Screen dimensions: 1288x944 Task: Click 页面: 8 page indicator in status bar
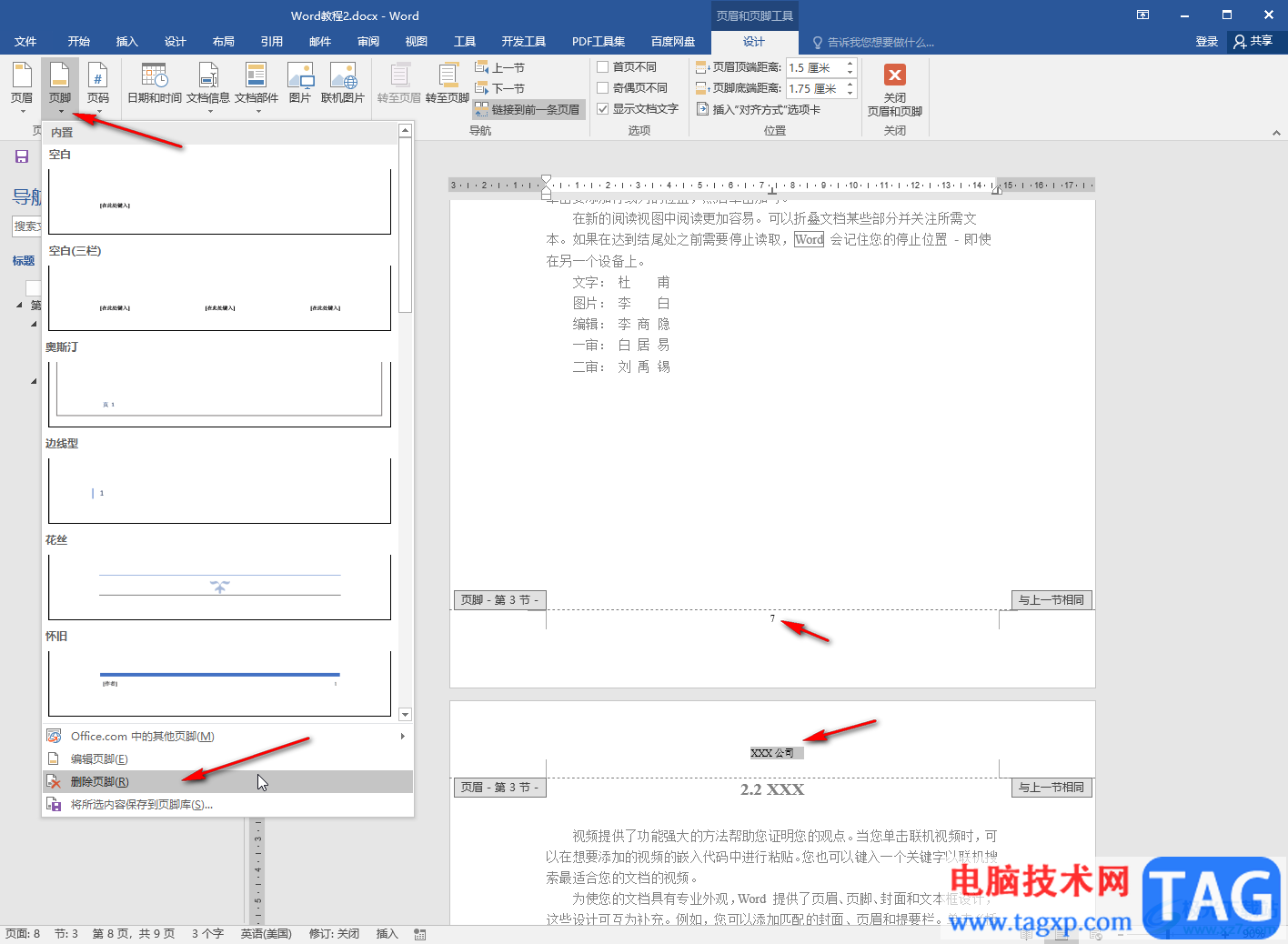(x=23, y=934)
